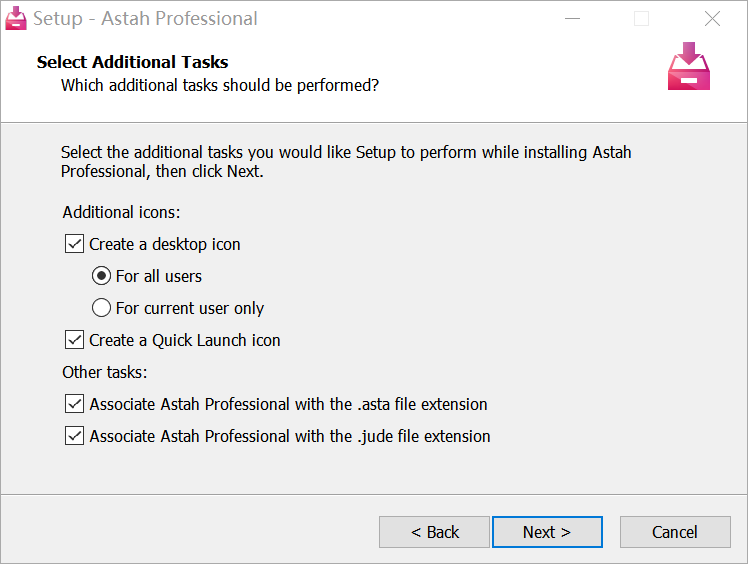Close the Setup window with X
The height and width of the screenshot is (564, 748).
[712, 19]
